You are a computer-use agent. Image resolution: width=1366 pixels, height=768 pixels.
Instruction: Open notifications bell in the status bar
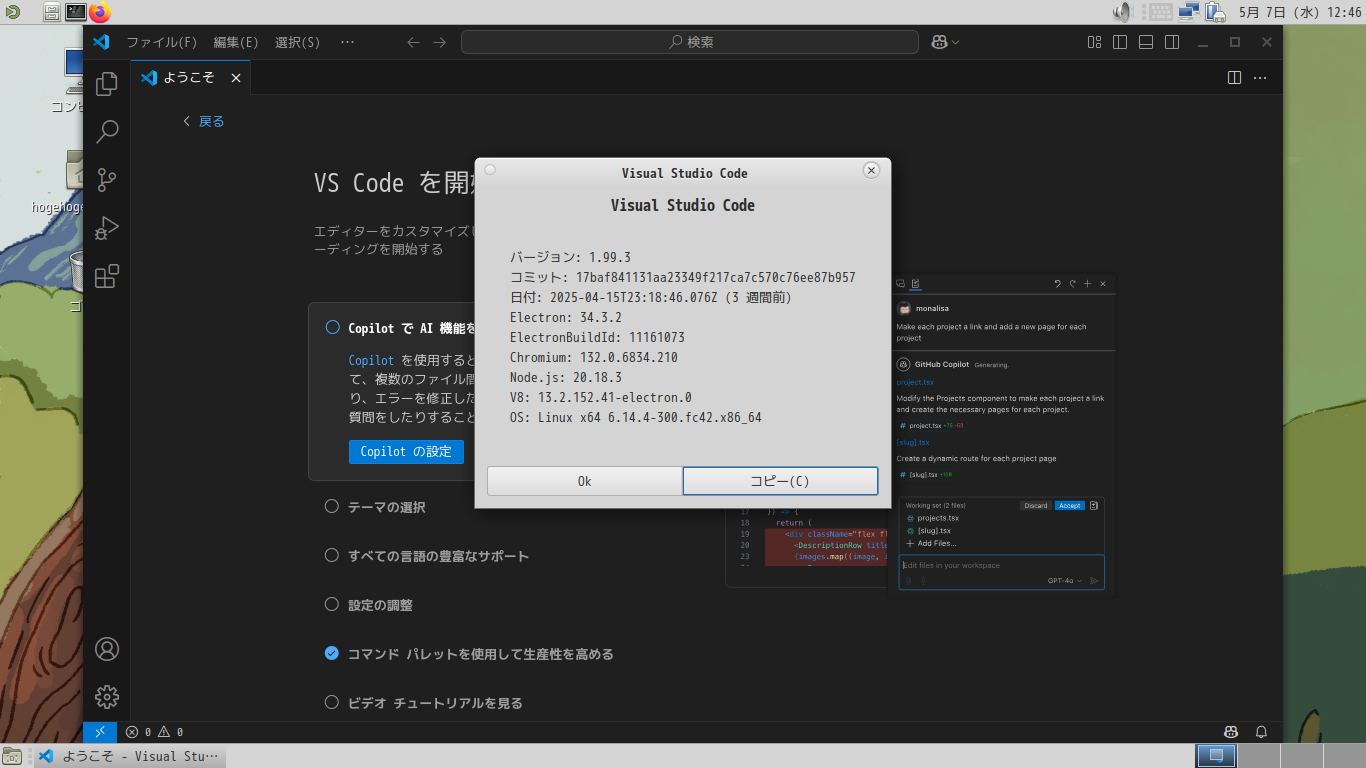coord(1261,732)
